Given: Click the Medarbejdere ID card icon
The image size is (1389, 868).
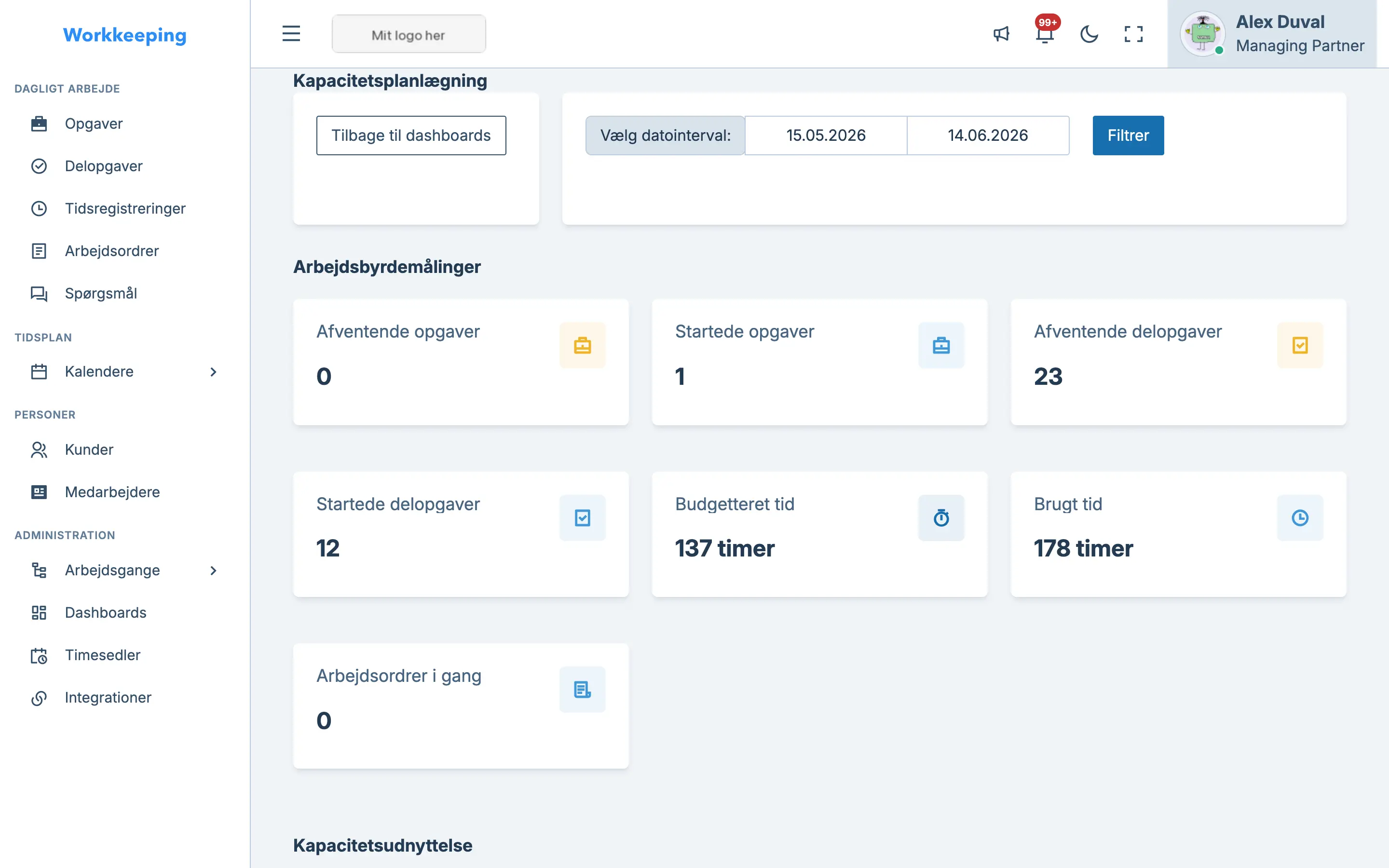Looking at the screenshot, I should (x=39, y=492).
